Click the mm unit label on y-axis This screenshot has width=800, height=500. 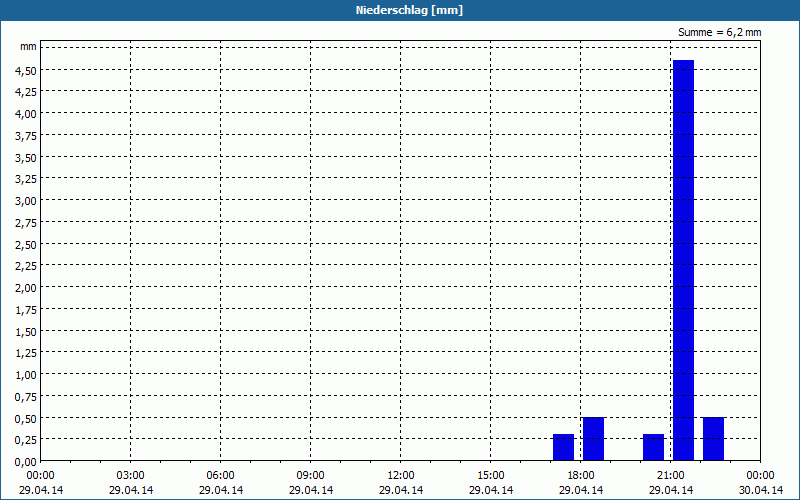point(29,46)
